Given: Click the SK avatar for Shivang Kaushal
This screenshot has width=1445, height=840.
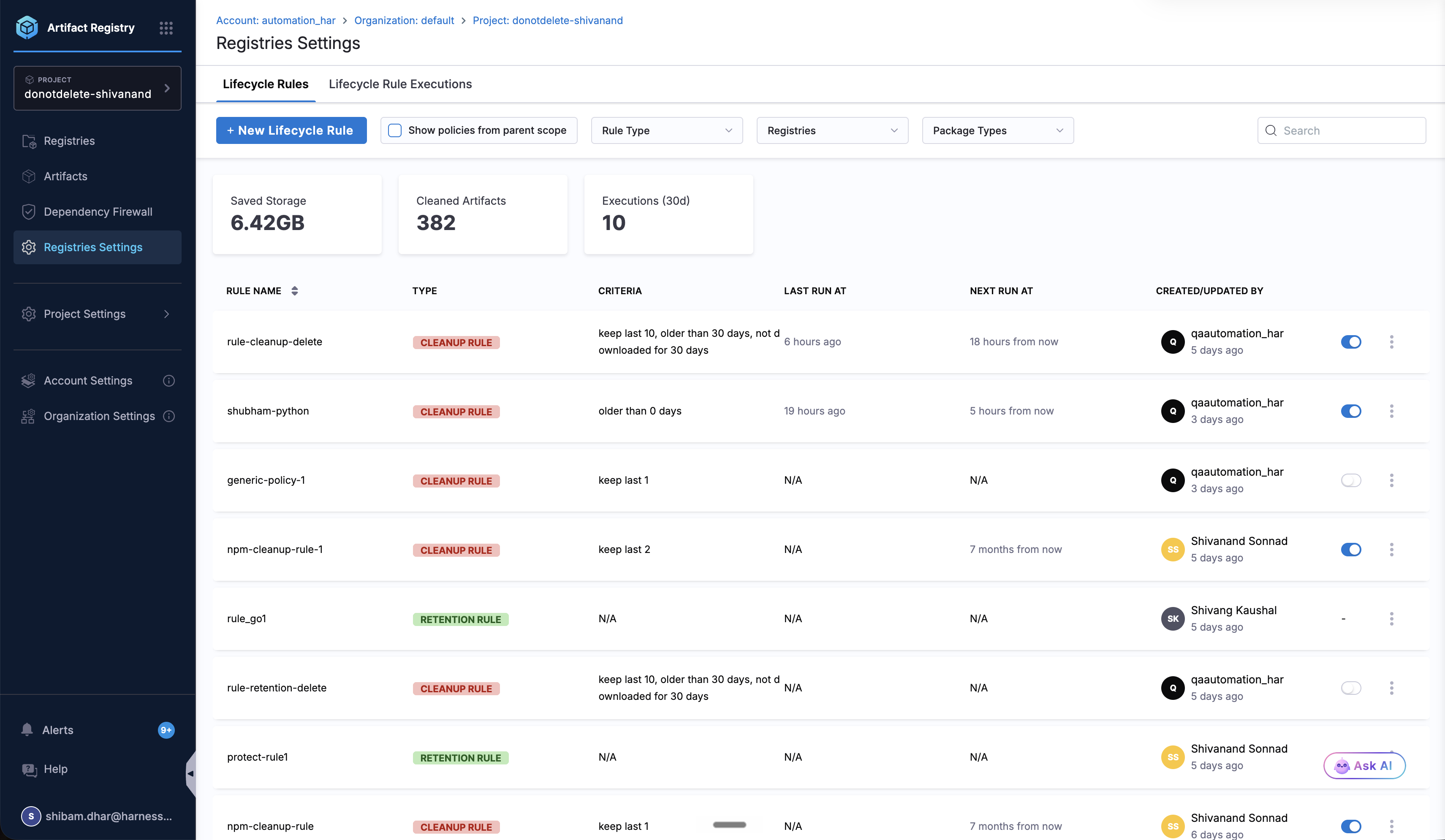Looking at the screenshot, I should coord(1173,619).
